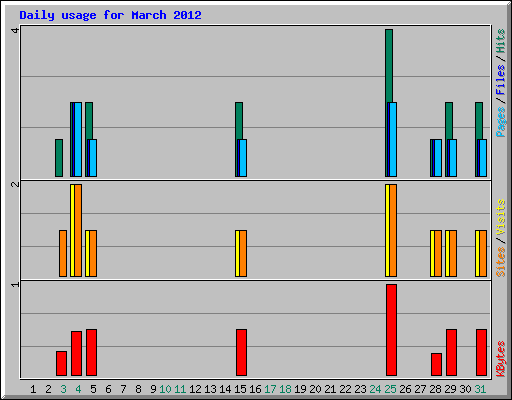Select day label 26 on the x-axis

point(405,389)
